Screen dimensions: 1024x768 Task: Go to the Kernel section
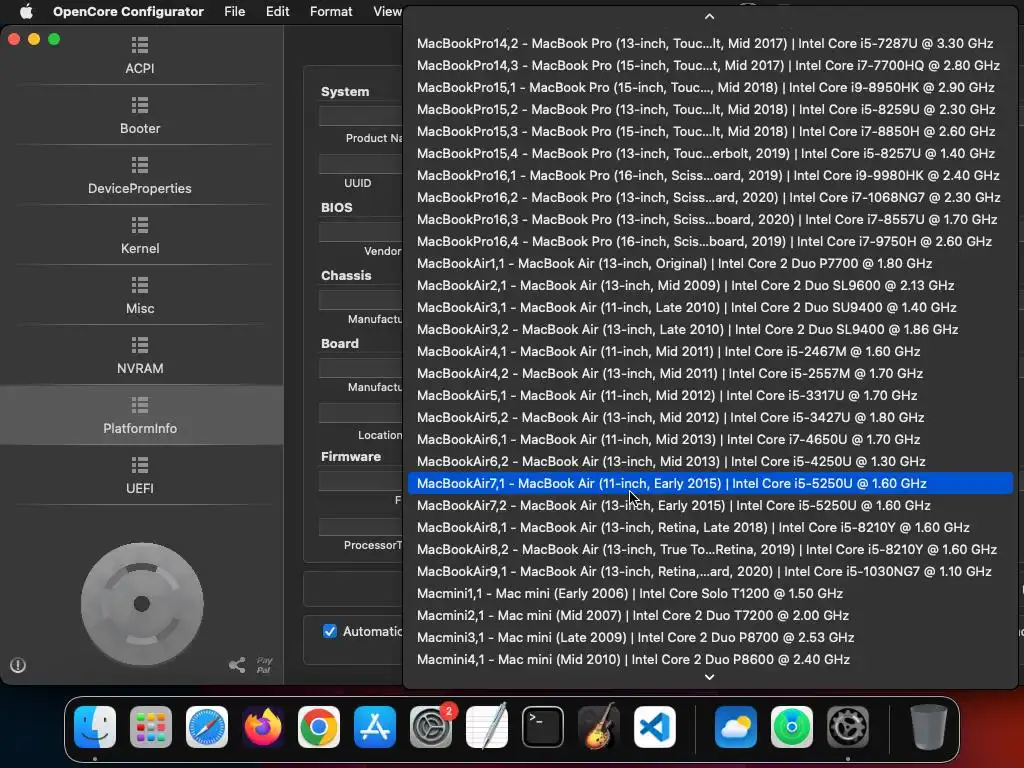click(x=140, y=235)
